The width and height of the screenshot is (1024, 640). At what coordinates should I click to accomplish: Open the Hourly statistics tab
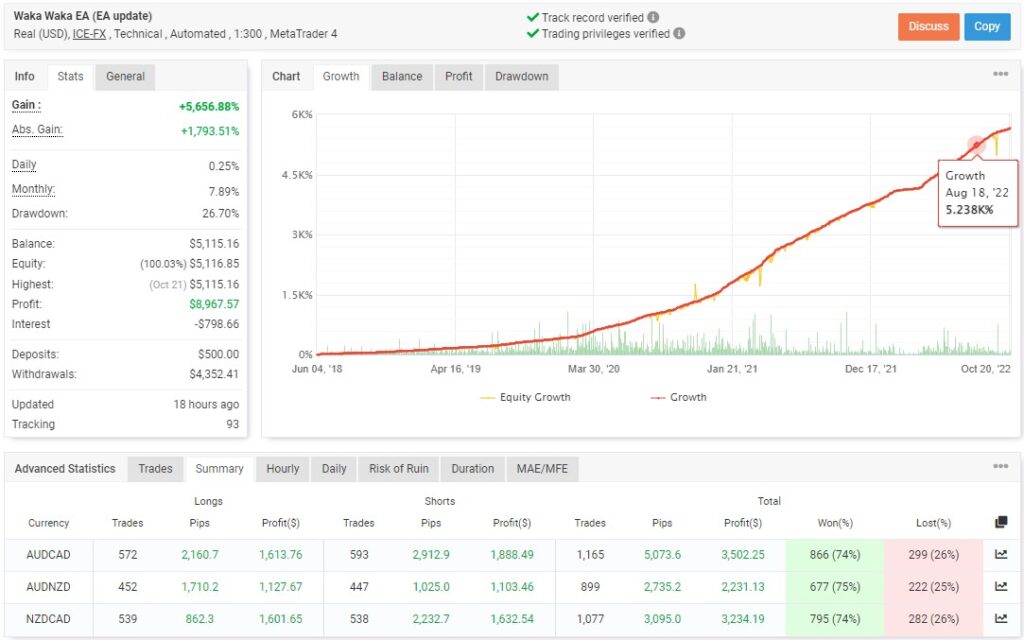tap(283, 469)
